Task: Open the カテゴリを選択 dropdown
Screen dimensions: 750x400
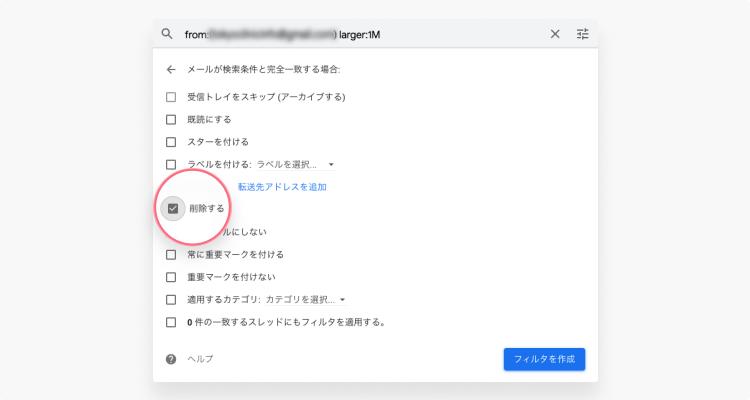Action: [x=305, y=300]
